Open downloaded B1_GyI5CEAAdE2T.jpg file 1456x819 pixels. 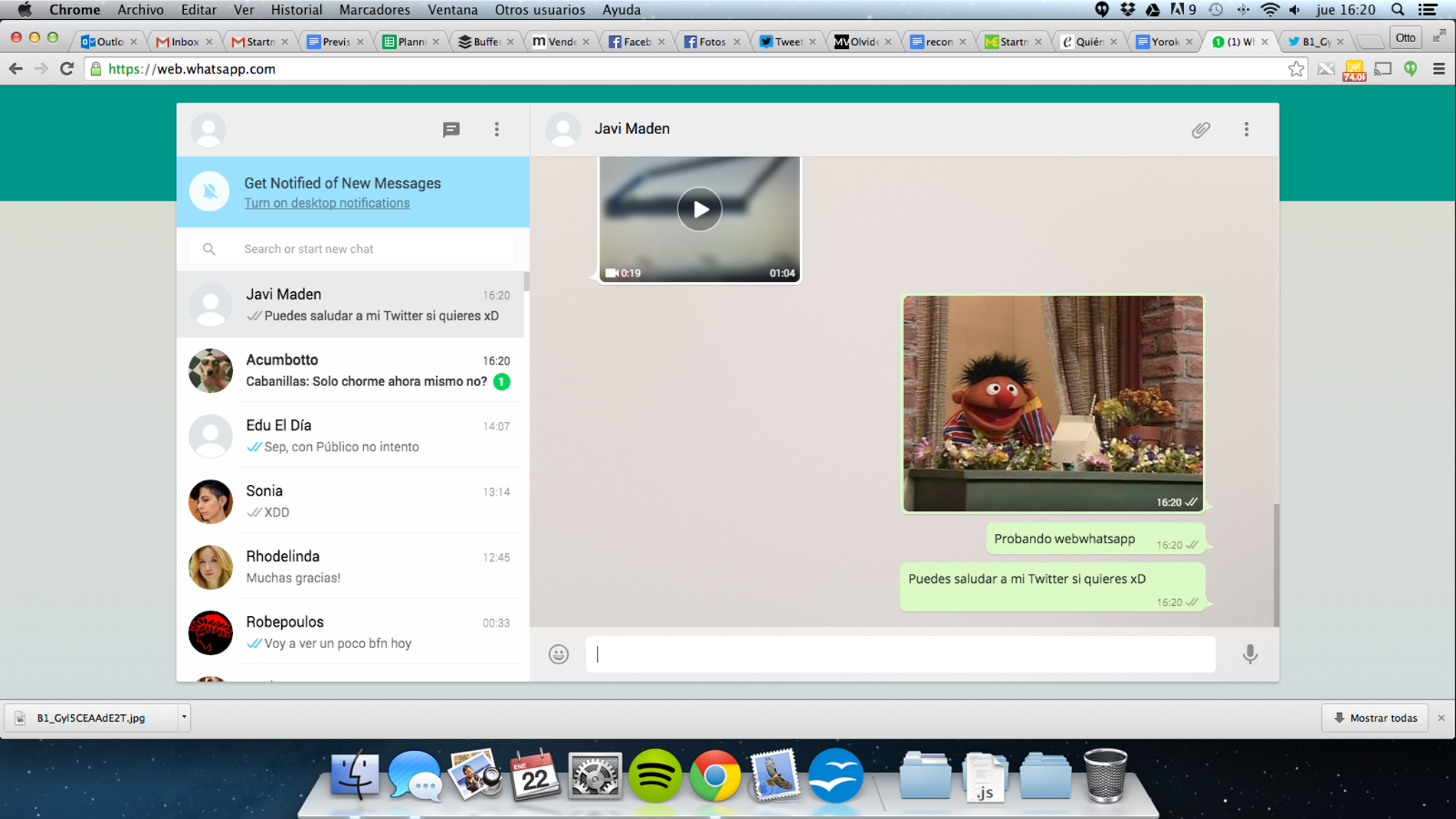pyautogui.click(x=91, y=718)
